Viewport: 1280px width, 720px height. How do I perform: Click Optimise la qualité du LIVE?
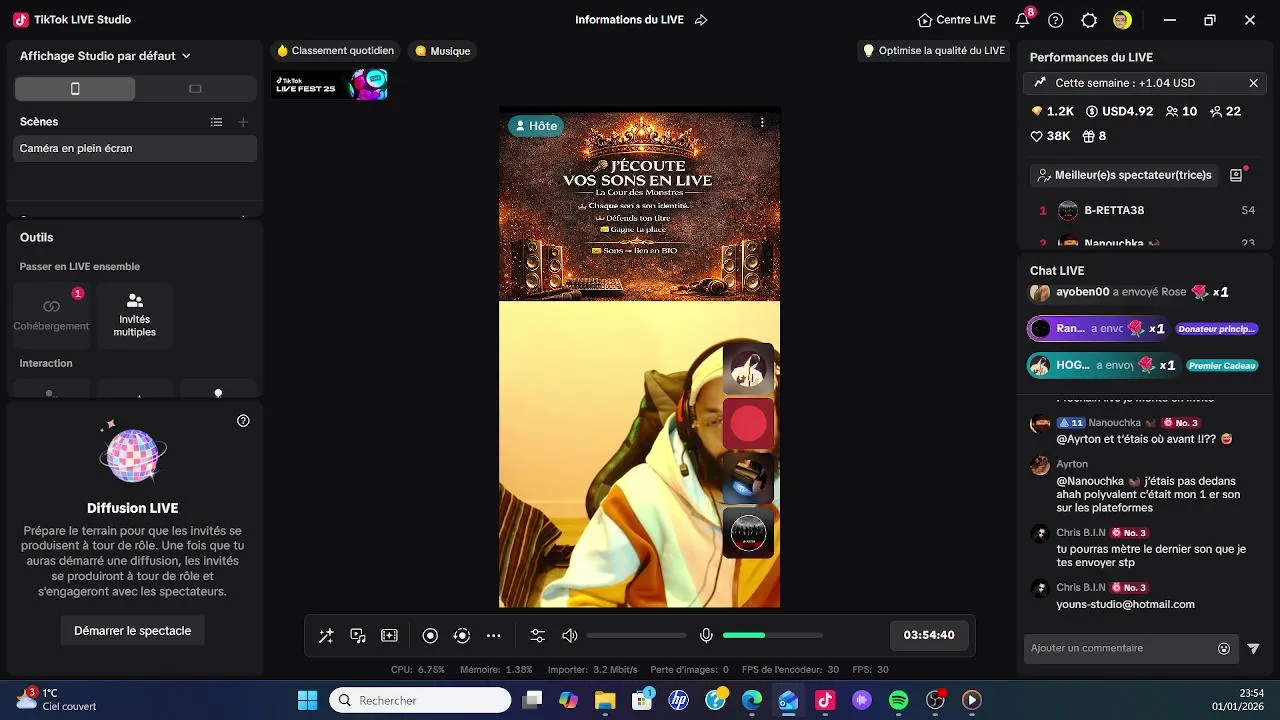pos(934,51)
